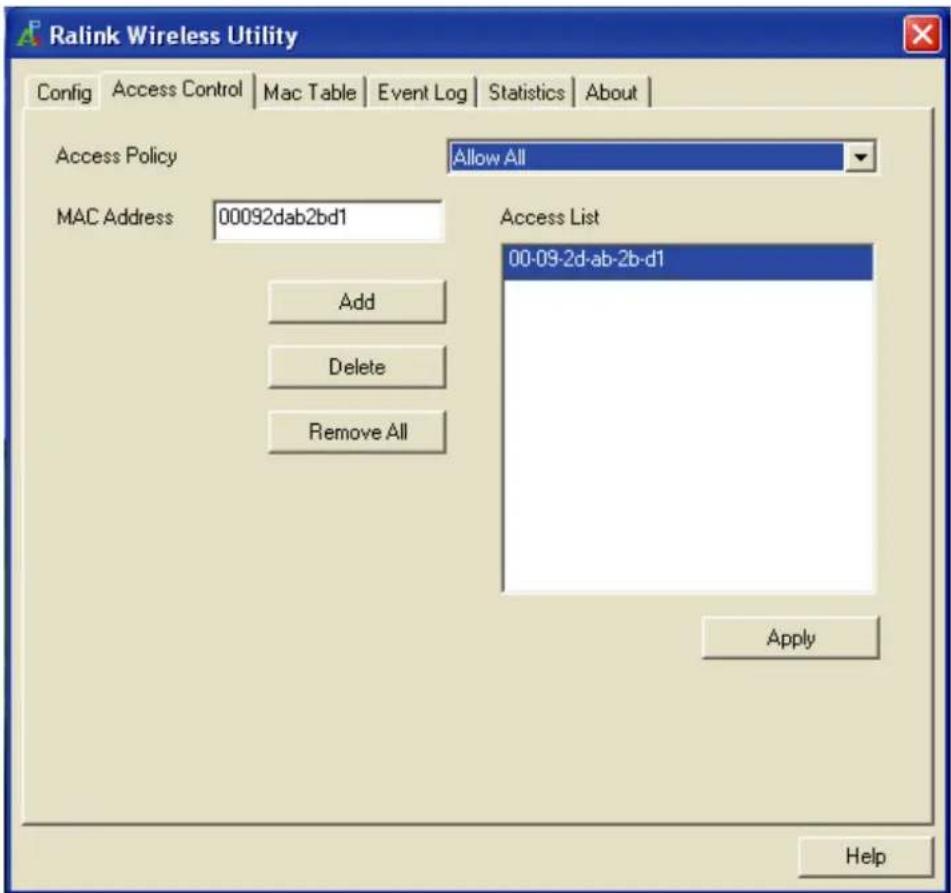
Task: Expand the Access Policy dropdown arrow
Action: [x=859, y=158]
